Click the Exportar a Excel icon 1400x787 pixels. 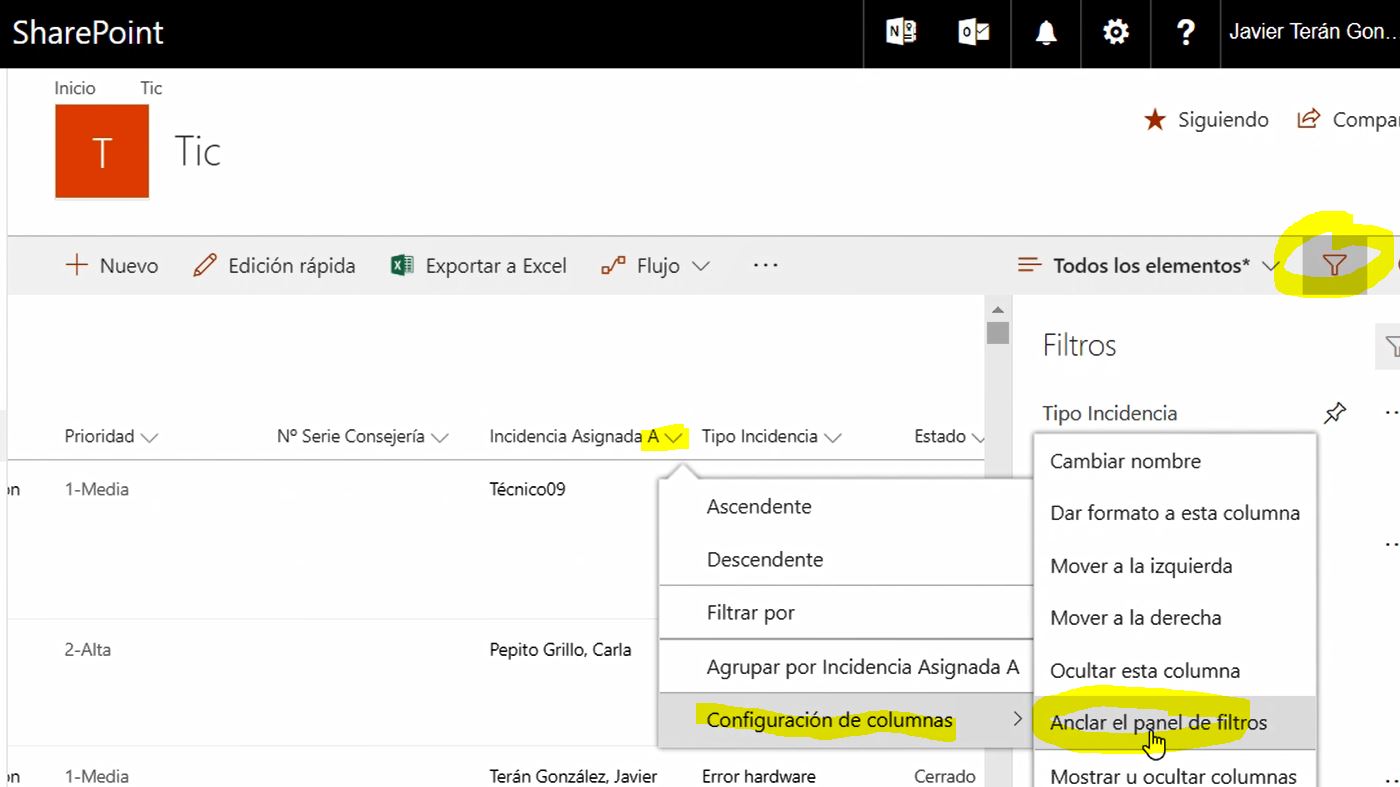(x=401, y=264)
